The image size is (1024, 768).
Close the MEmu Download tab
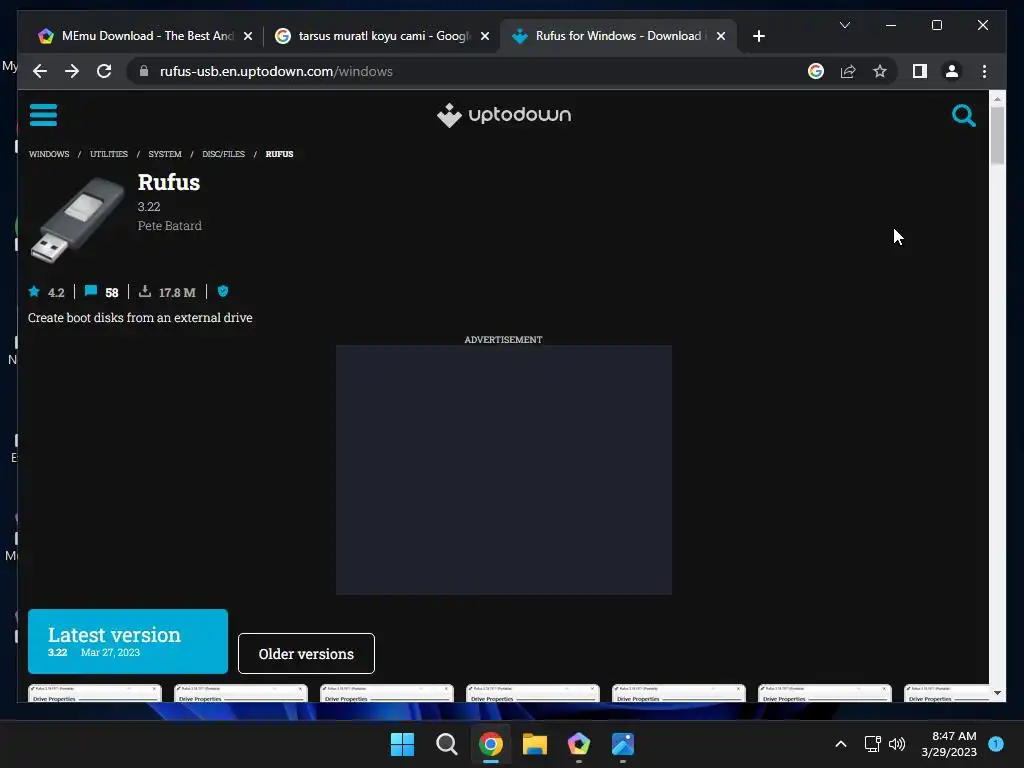point(248,36)
